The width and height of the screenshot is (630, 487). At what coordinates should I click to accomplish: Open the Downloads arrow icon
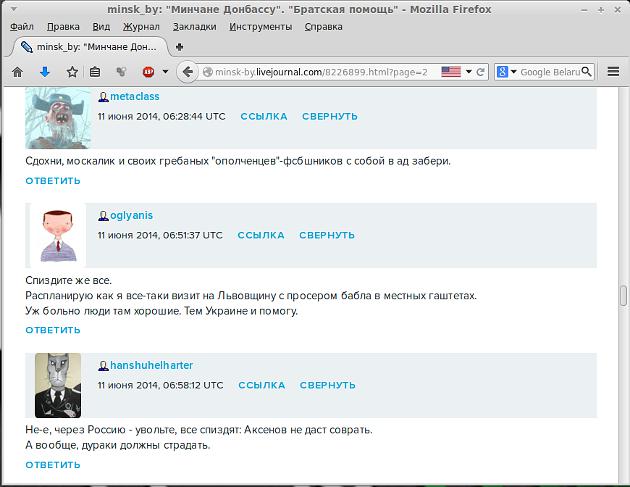click(44, 72)
